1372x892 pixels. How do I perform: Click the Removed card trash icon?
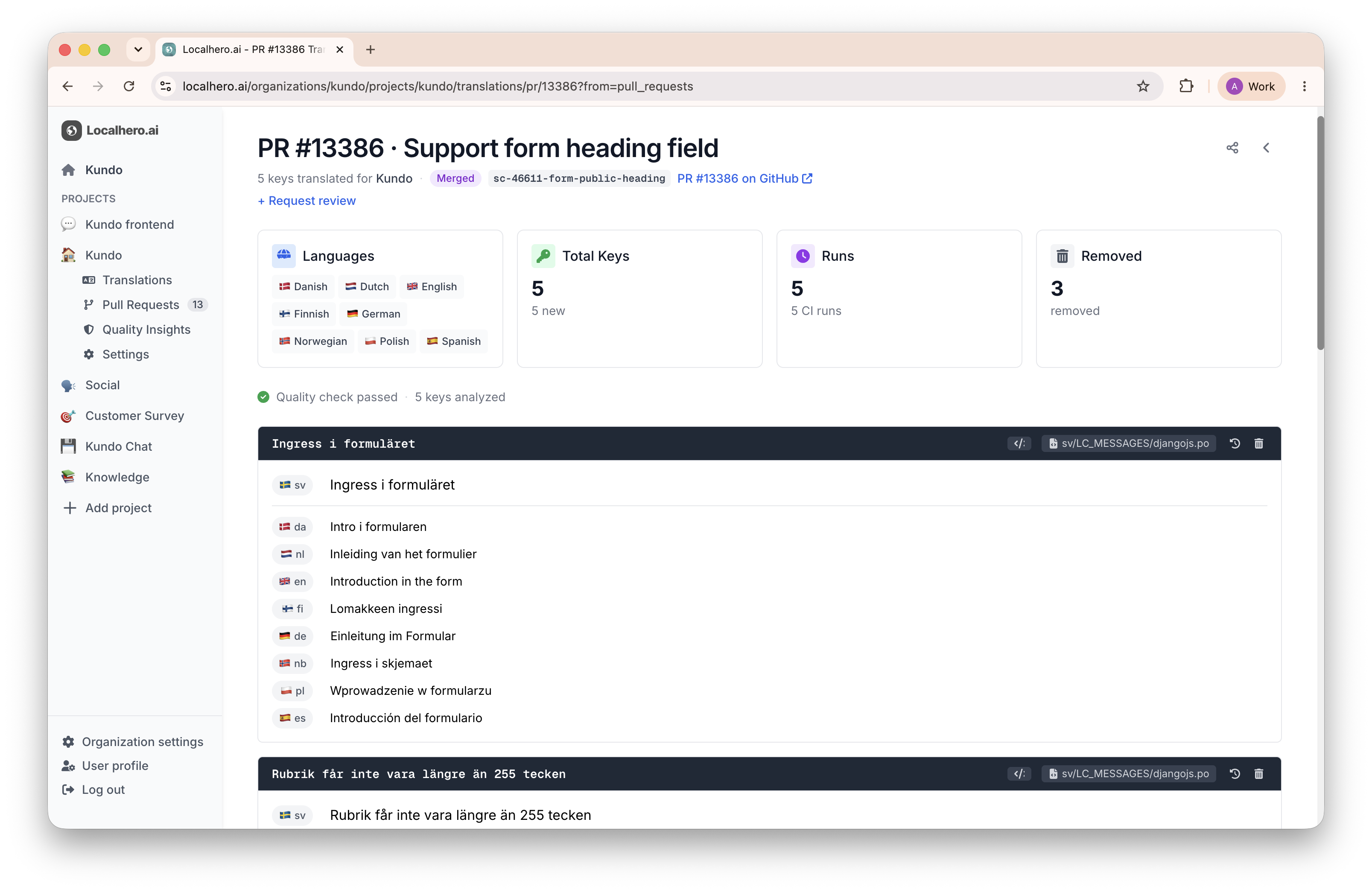1062,256
